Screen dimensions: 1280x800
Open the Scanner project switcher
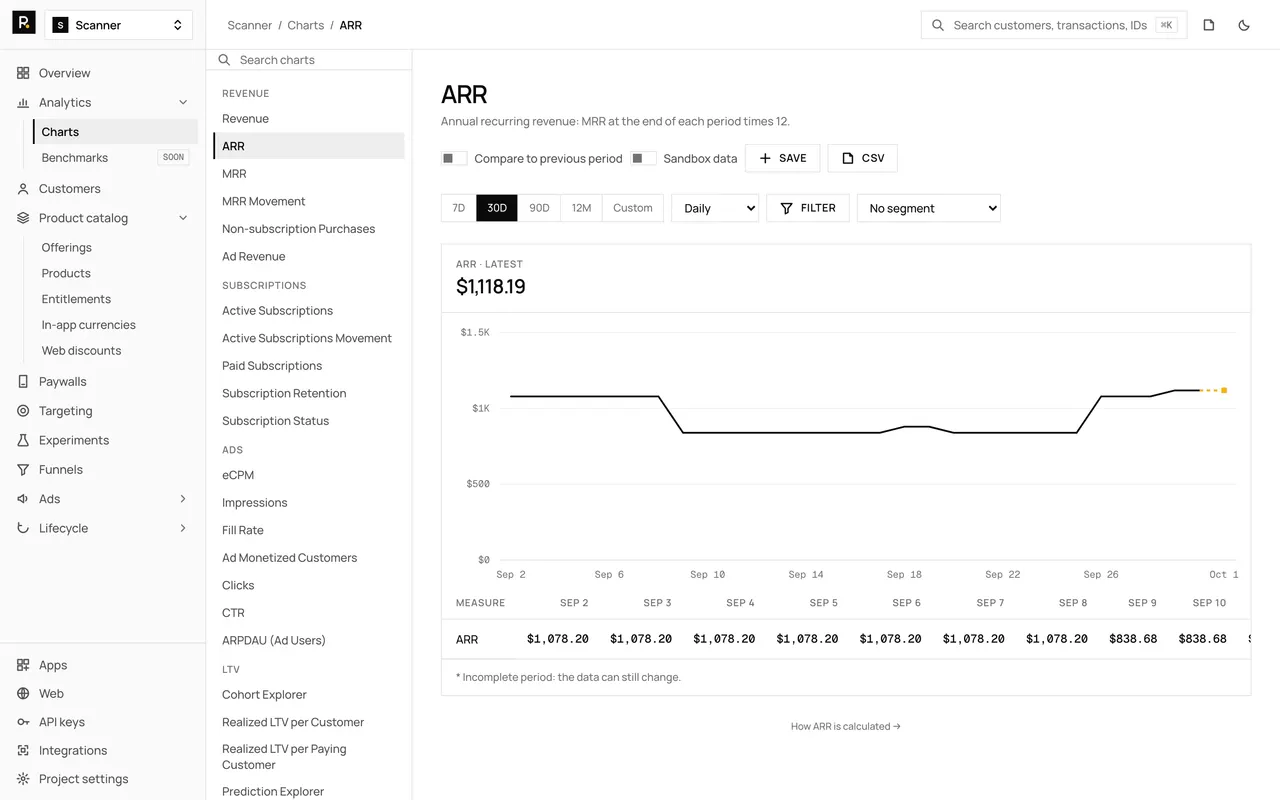tap(119, 25)
